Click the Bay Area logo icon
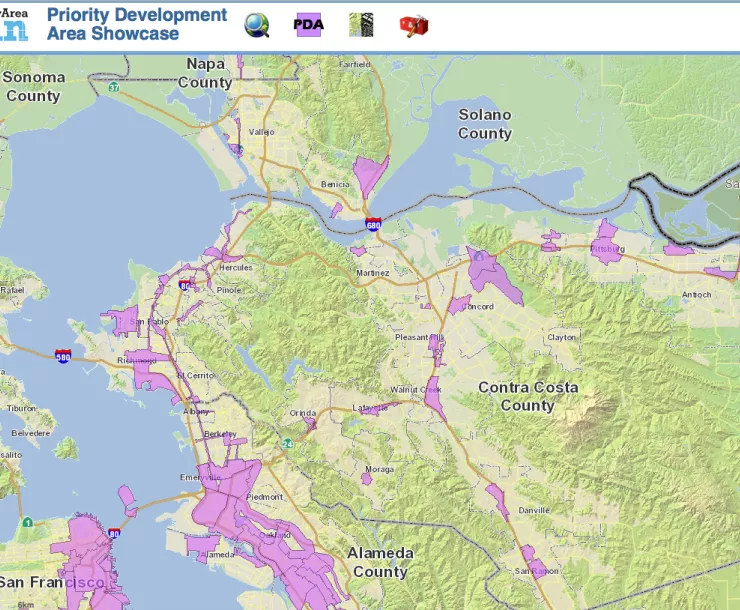This screenshot has height=610, width=740. (14, 24)
